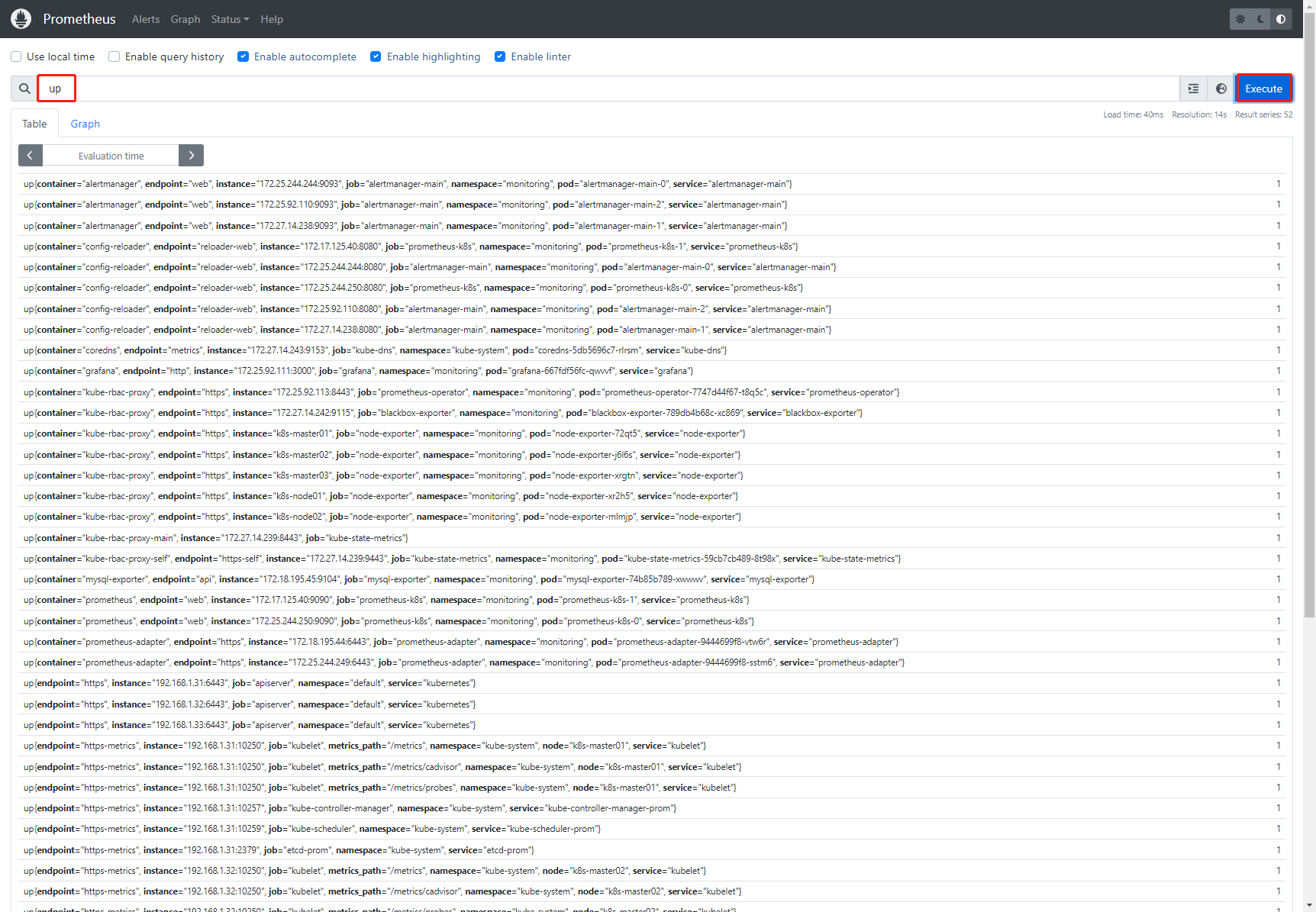Click the value 1 in the grafana row
Image resolution: width=1316 pixels, height=912 pixels.
[x=1279, y=371]
